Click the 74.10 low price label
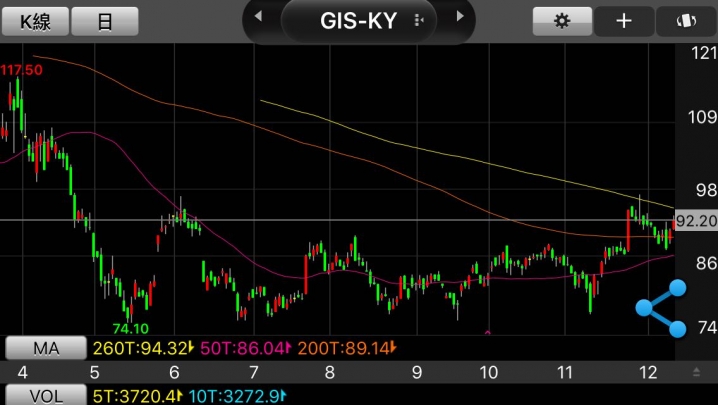 [131, 329]
